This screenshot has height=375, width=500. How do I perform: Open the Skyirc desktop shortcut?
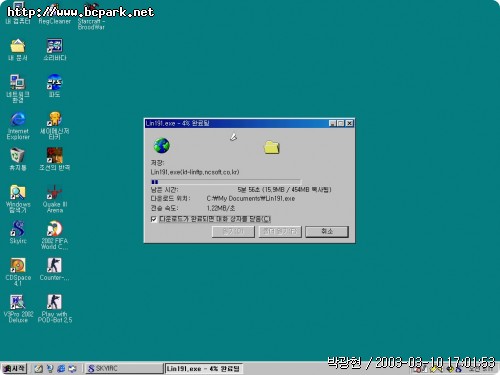(18, 232)
